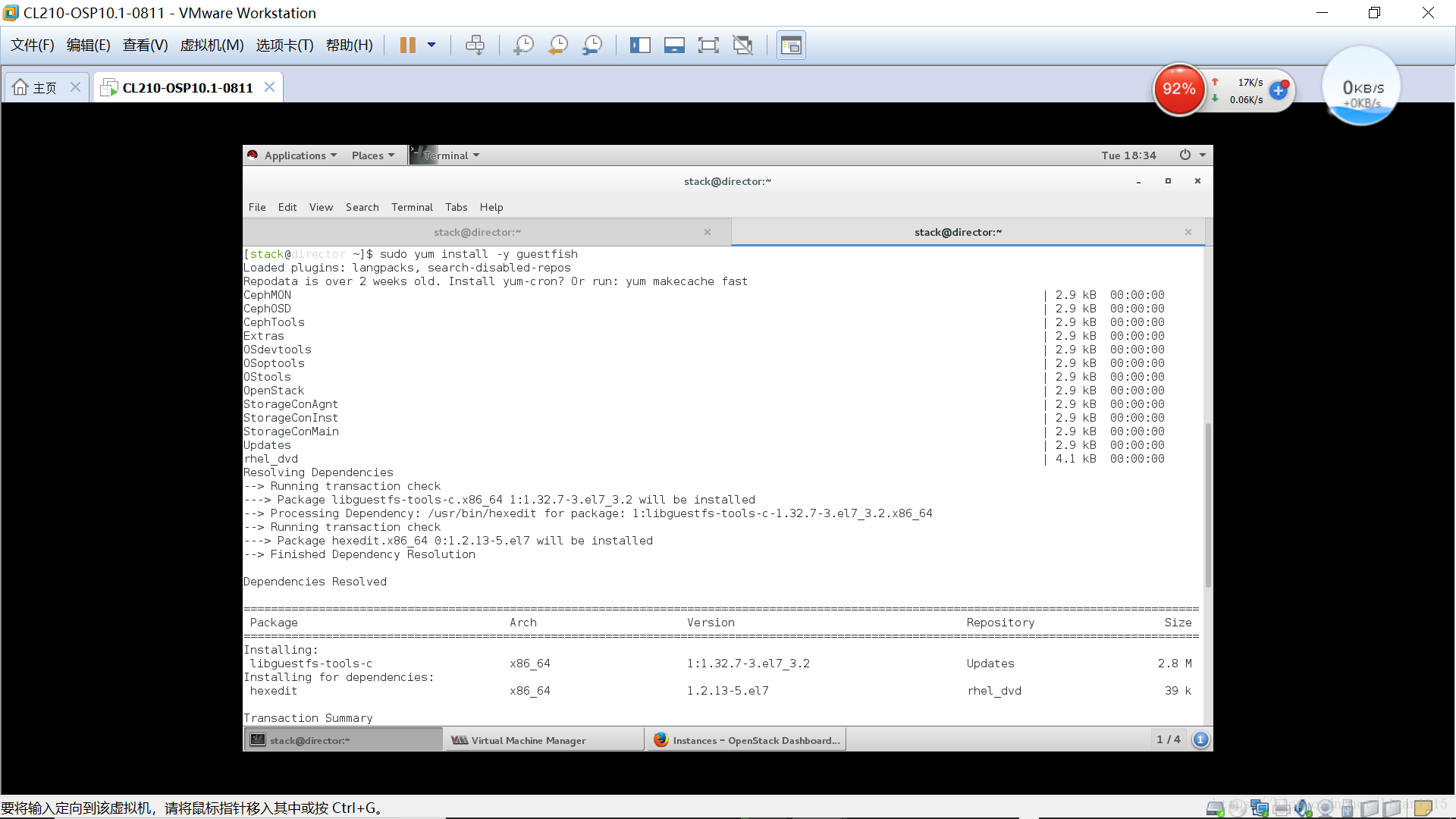Click the webcam device status icon
This screenshot has width=1456, height=819.
pyautogui.click(x=1326, y=808)
